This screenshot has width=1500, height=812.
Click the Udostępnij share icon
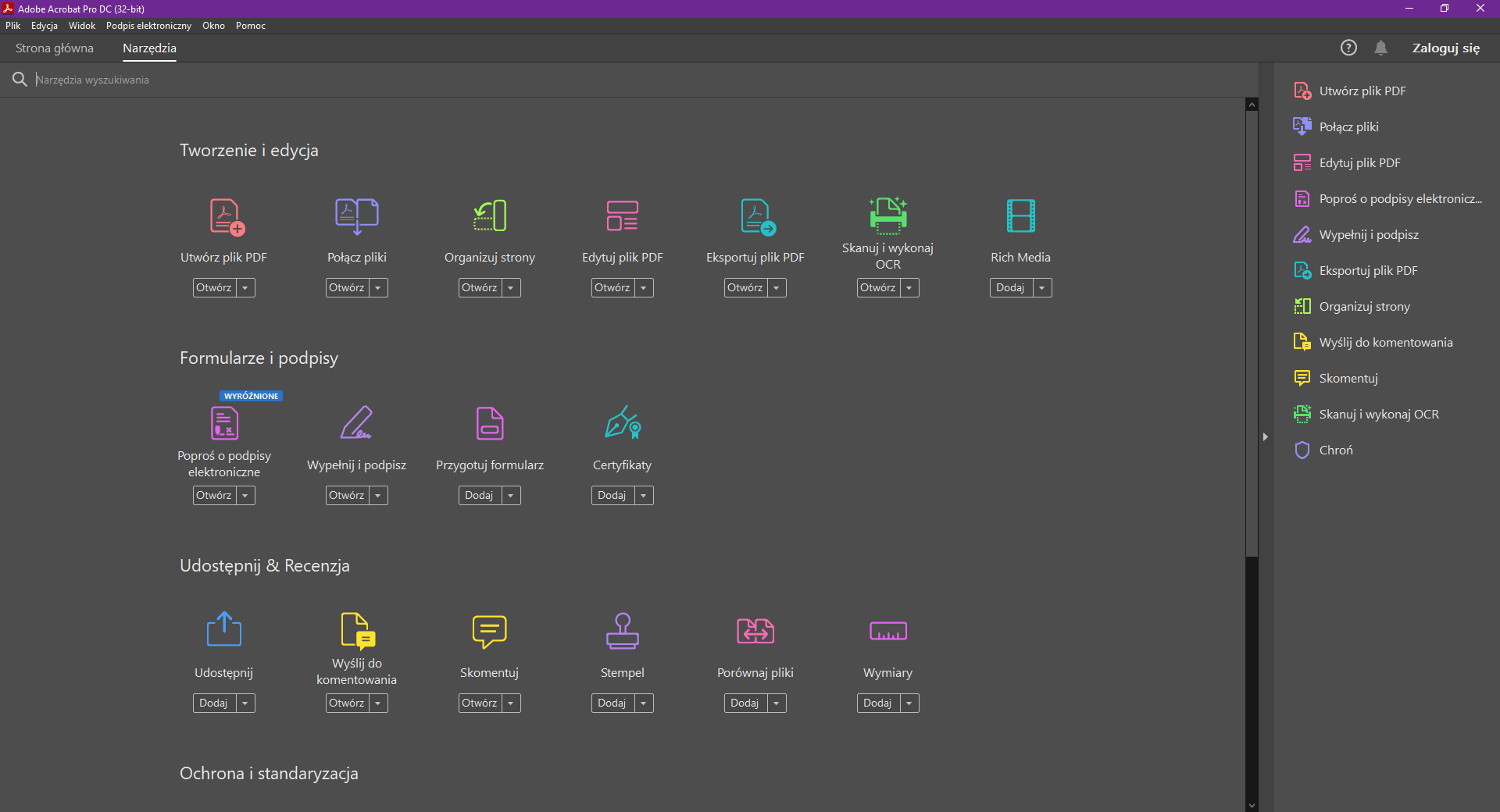click(224, 629)
